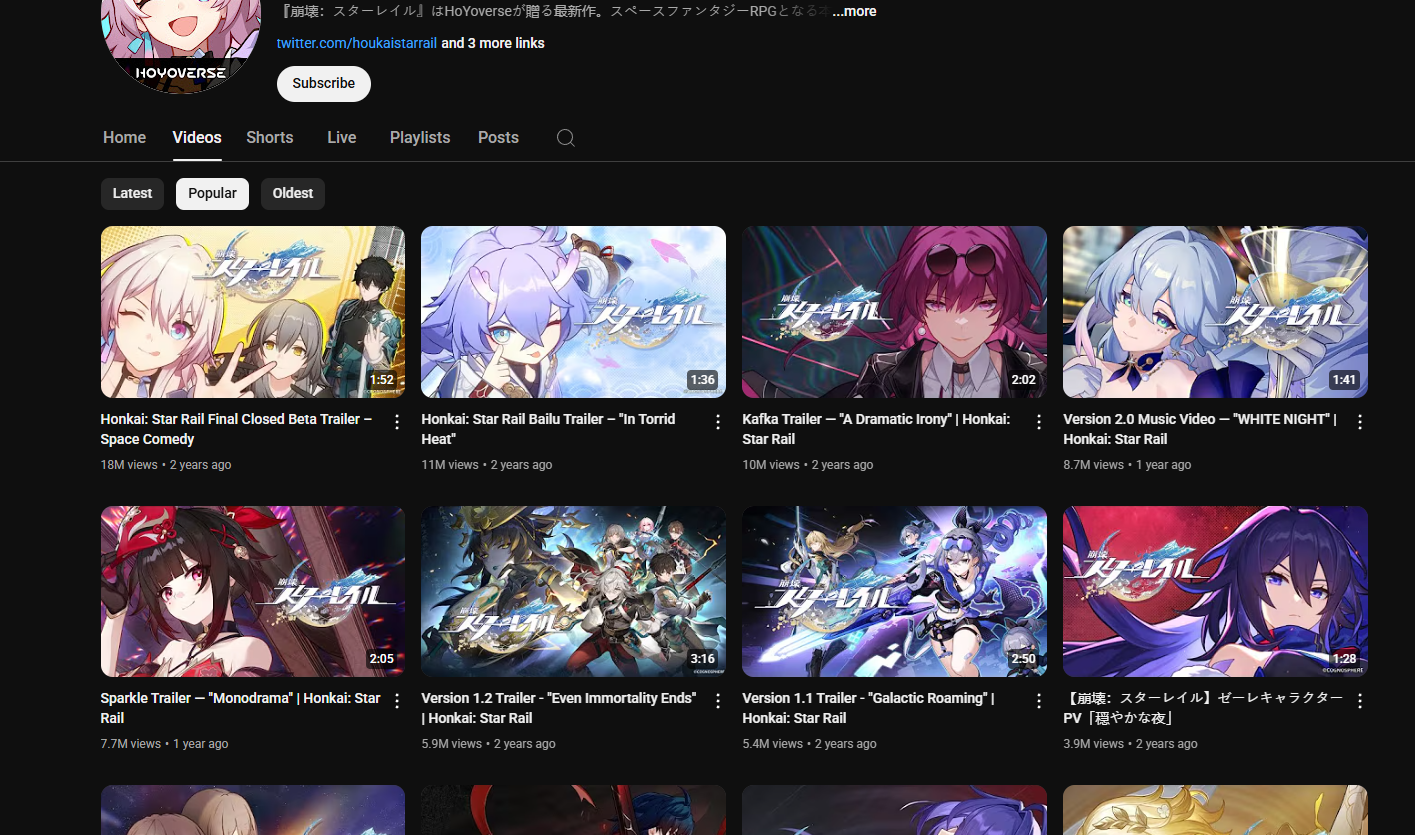The width and height of the screenshot is (1415, 835).
Task: Open 'Even Immortality Ends' trailer title
Action: tap(559, 708)
